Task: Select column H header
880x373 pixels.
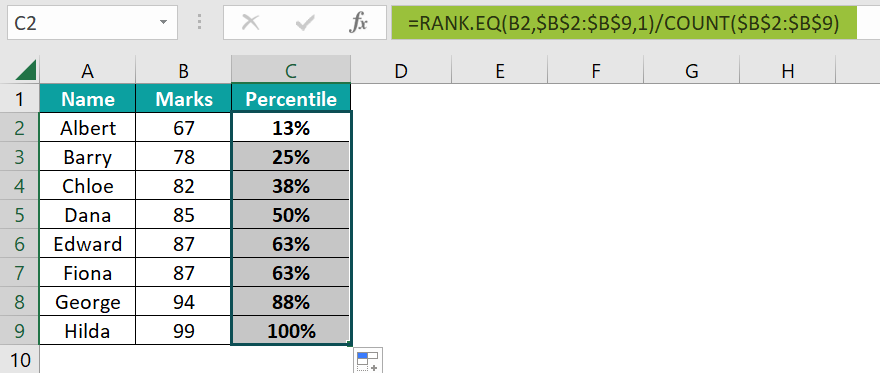Action: pos(788,70)
